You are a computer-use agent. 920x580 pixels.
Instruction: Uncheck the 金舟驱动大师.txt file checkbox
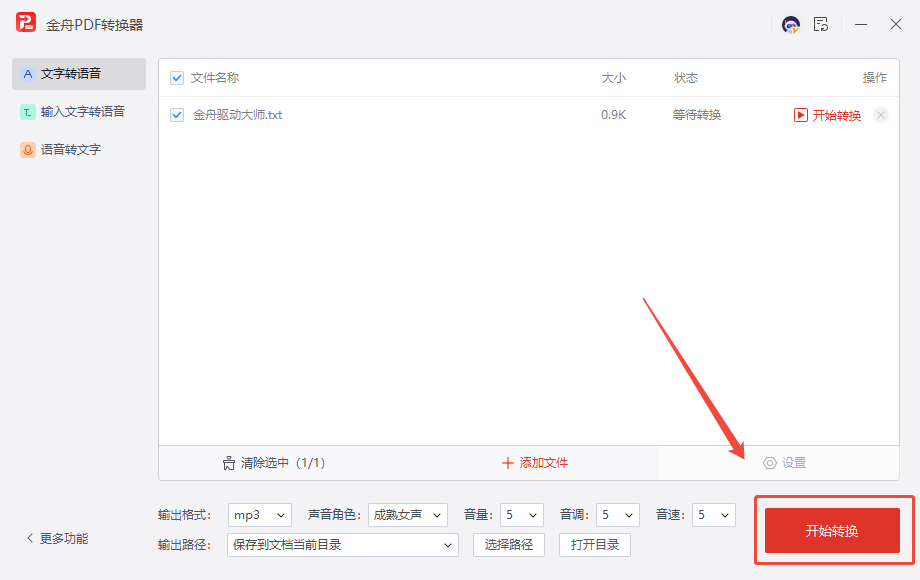click(x=177, y=115)
